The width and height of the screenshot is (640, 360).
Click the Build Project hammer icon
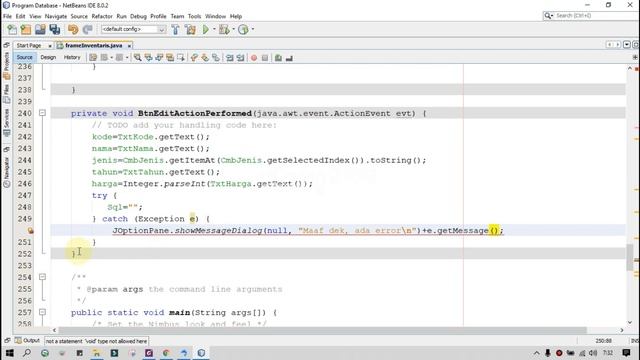coord(175,29)
